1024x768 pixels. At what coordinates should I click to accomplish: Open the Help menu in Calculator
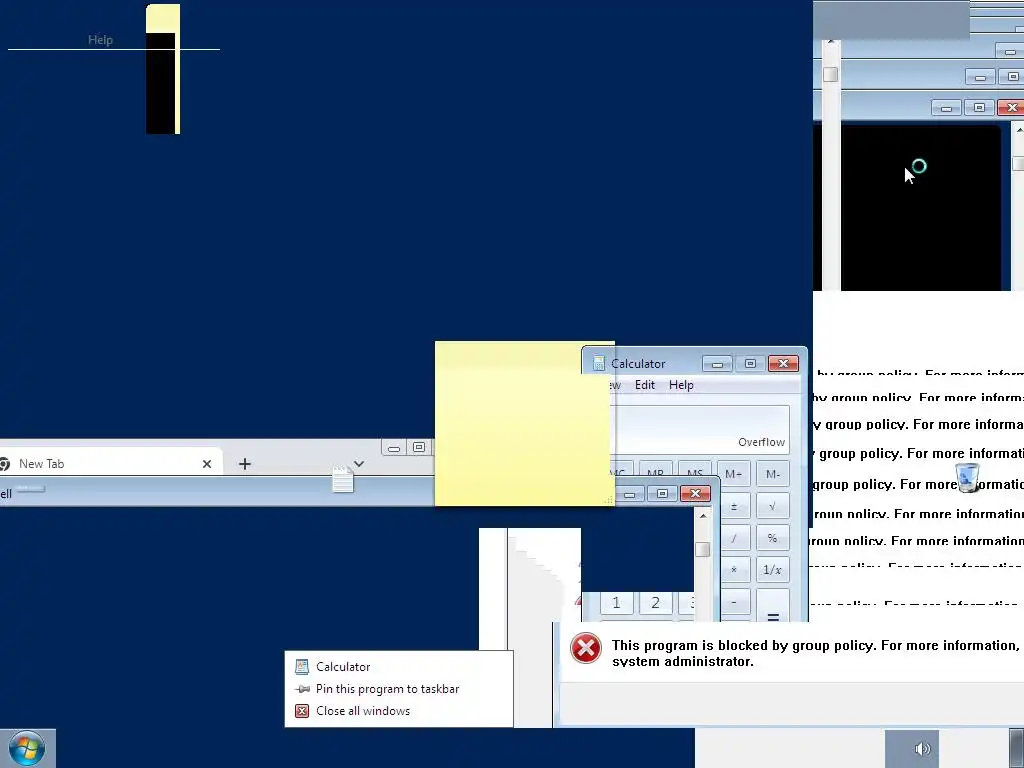click(x=681, y=385)
